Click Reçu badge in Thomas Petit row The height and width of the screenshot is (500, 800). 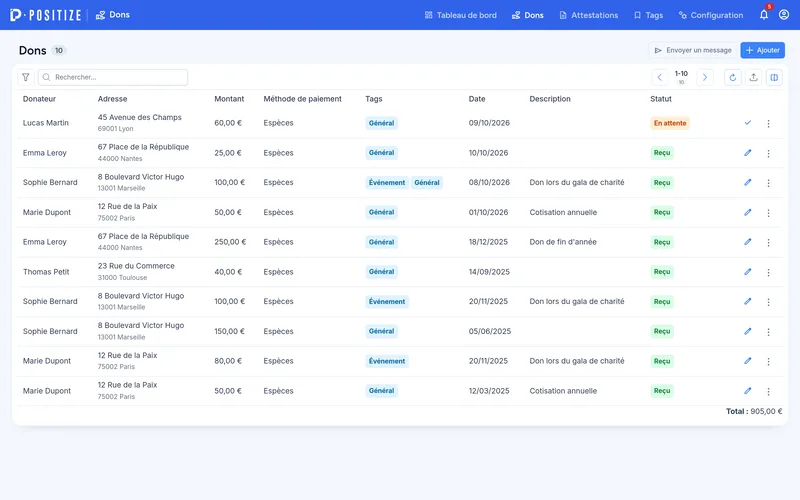coord(662,272)
